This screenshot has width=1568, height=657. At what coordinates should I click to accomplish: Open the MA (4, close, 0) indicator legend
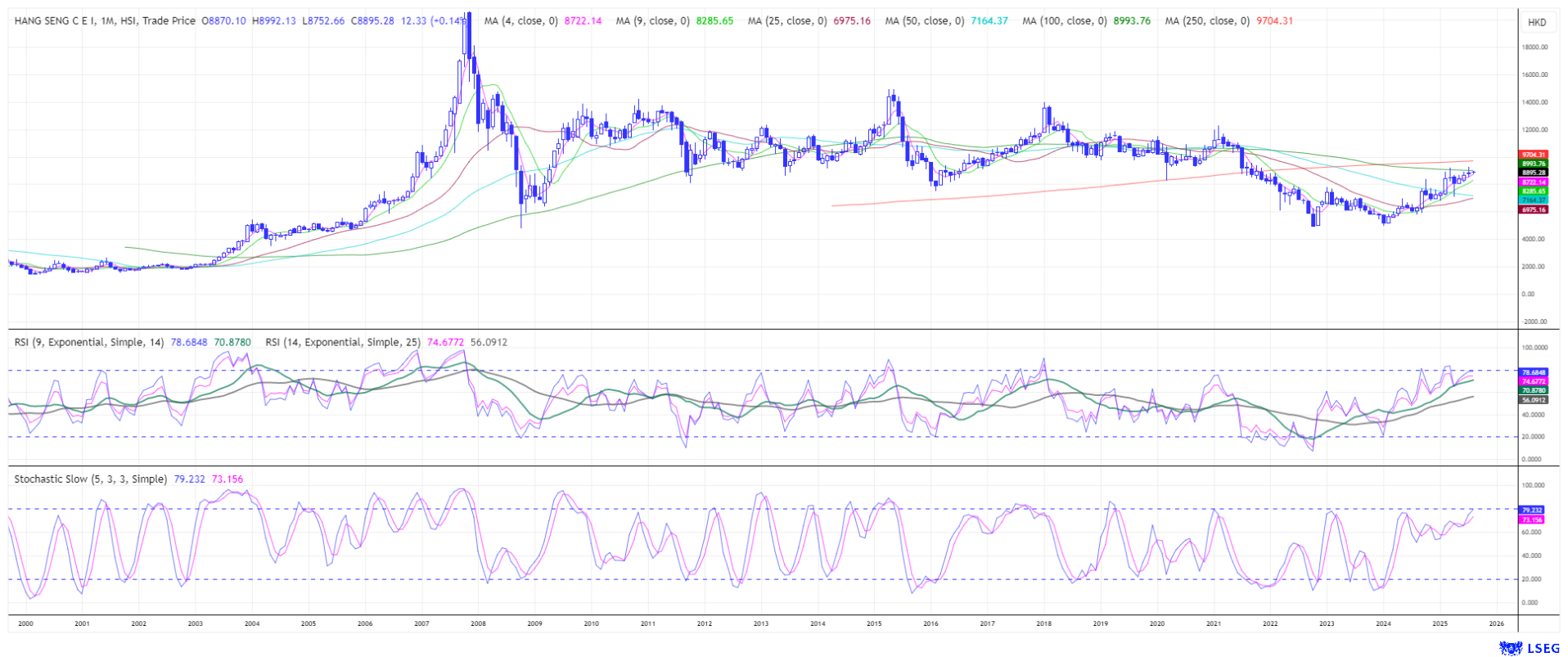[520, 21]
